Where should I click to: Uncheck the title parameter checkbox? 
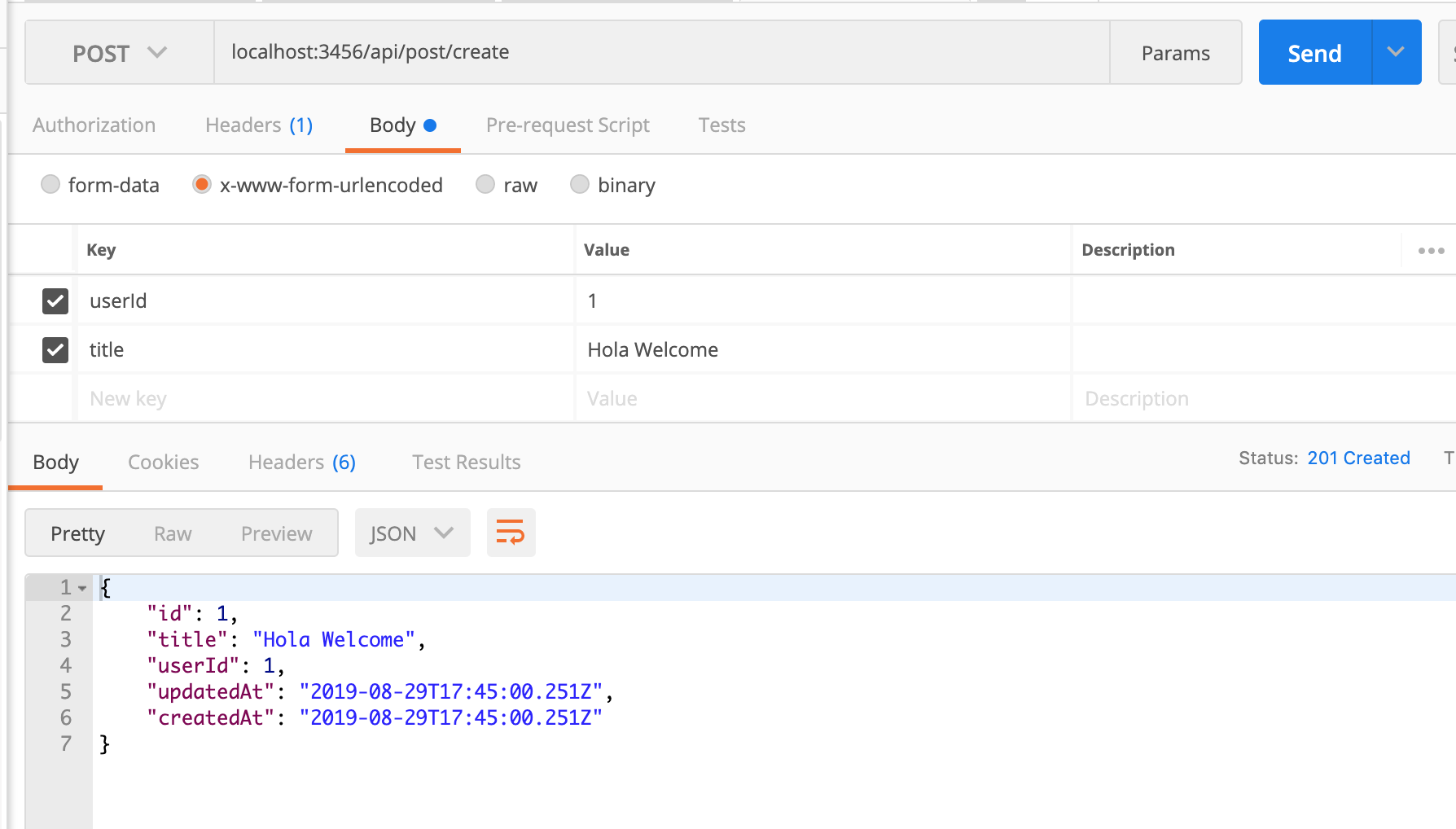pyautogui.click(x=55, y=350)
